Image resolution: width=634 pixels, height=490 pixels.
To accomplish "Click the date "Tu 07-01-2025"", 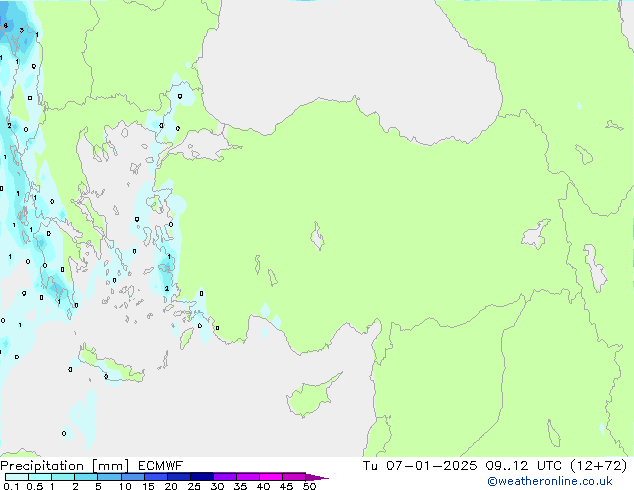I will (420, 466).
